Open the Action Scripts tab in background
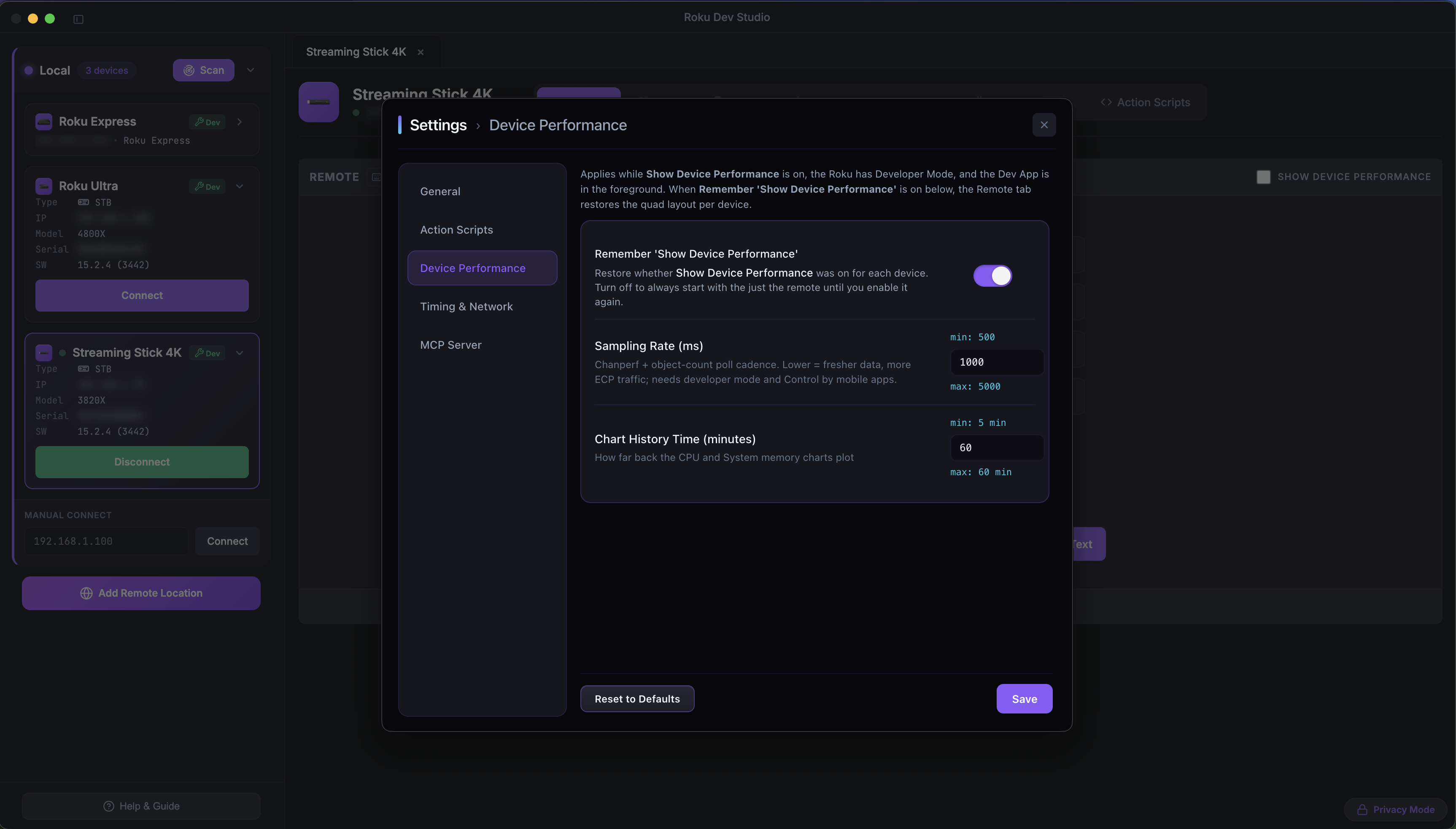Viewport: 1456px width, 829px height. tap(1146, 102)
